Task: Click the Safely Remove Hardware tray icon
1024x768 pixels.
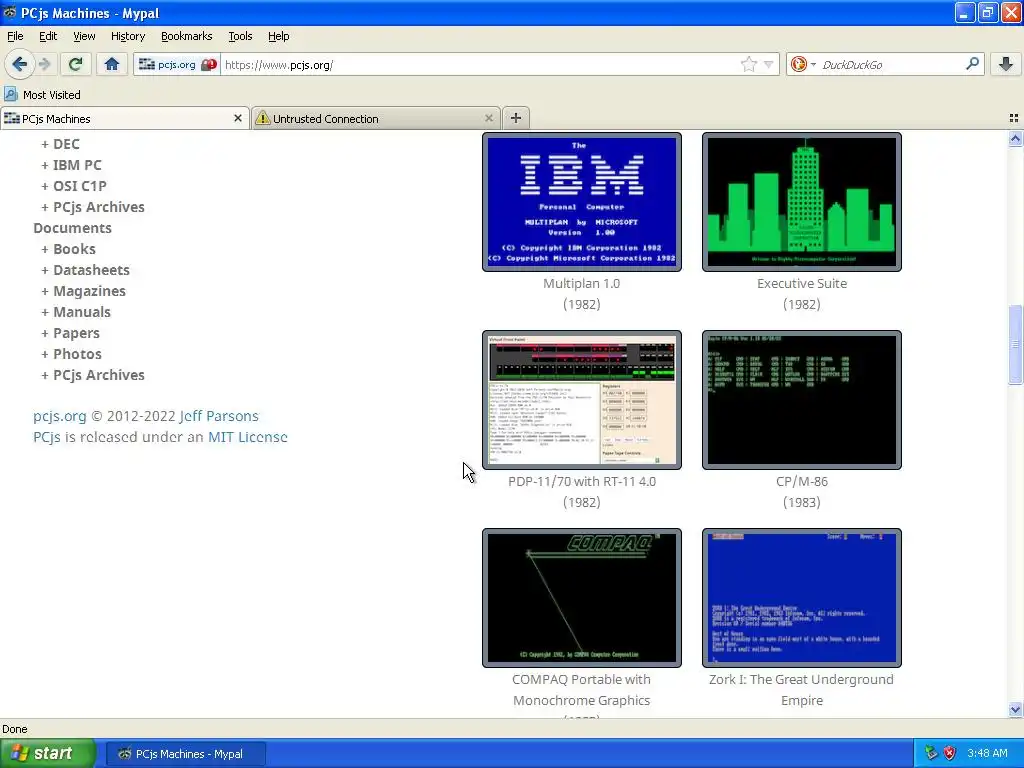Action: tap(931, 753)
